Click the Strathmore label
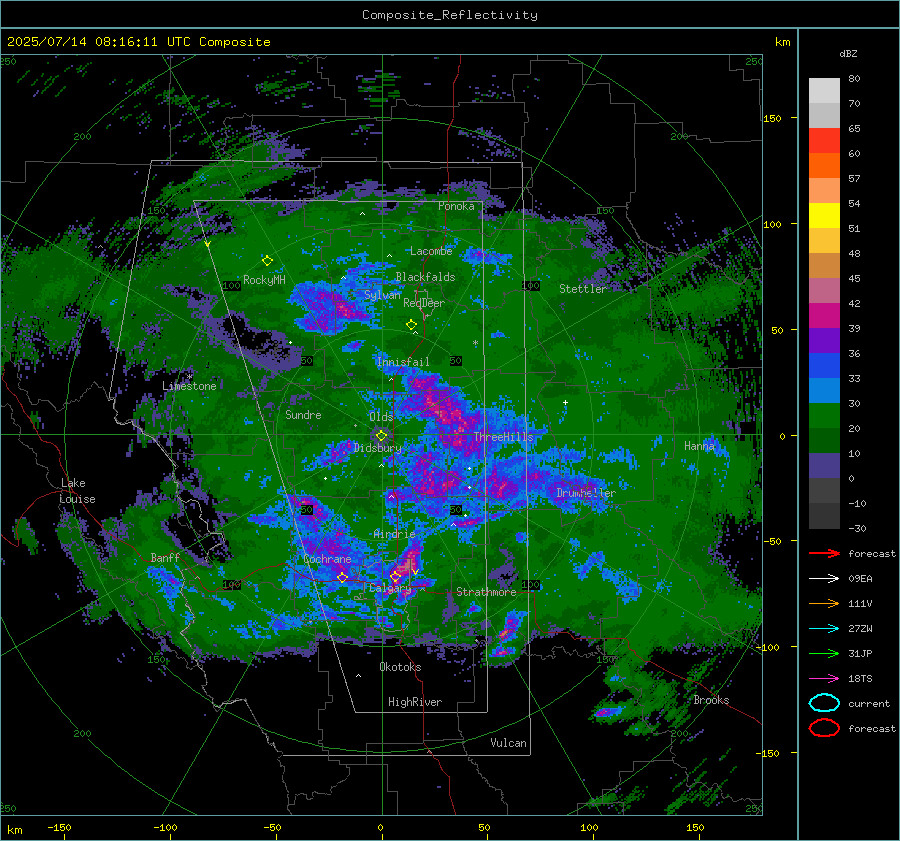Image resolution: width=900 pixels, height=841 pixels. [x=486, y=591]
